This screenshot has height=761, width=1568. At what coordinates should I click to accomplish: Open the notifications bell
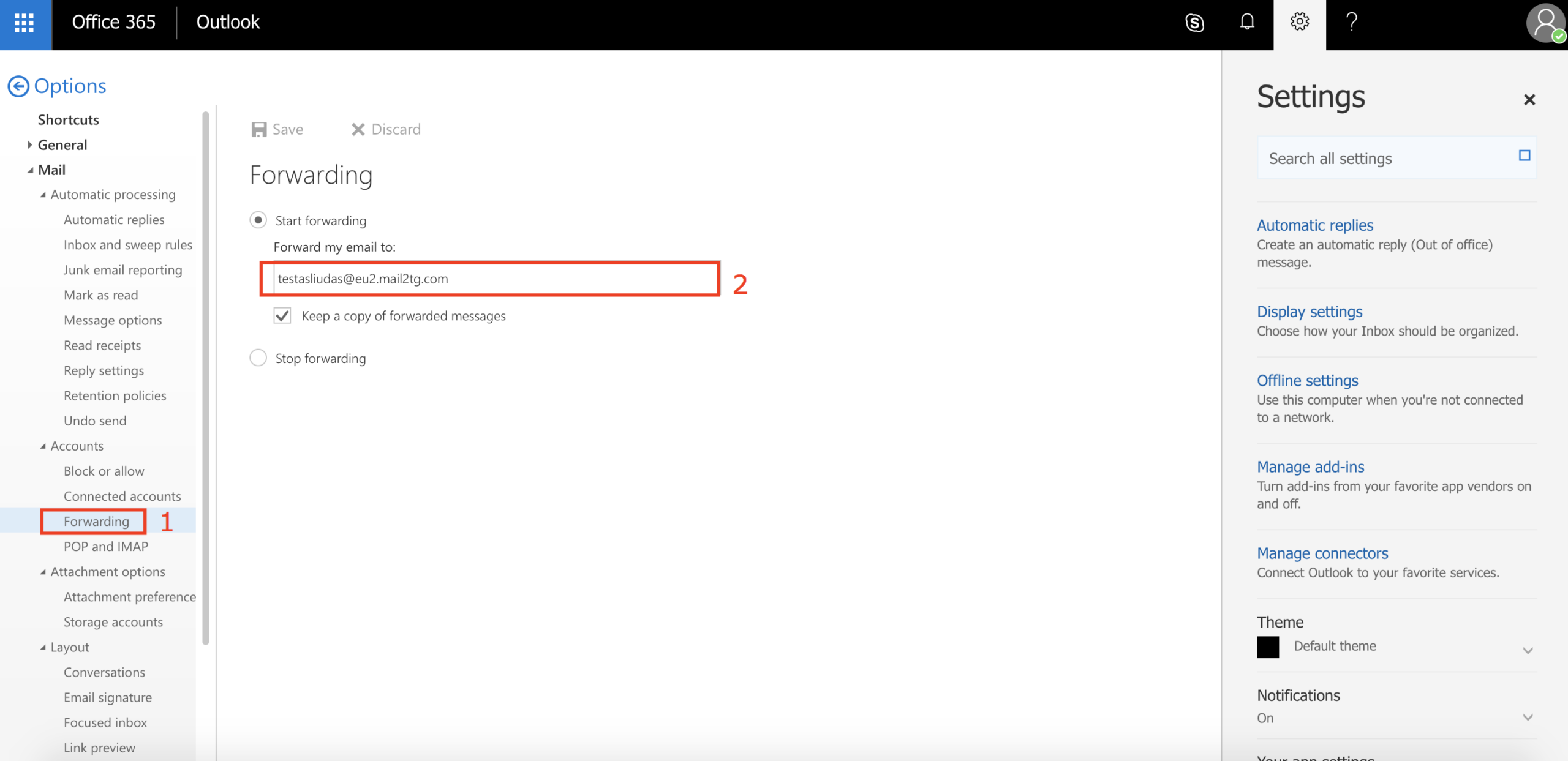pyautogui.click(x=1247, y=22)
